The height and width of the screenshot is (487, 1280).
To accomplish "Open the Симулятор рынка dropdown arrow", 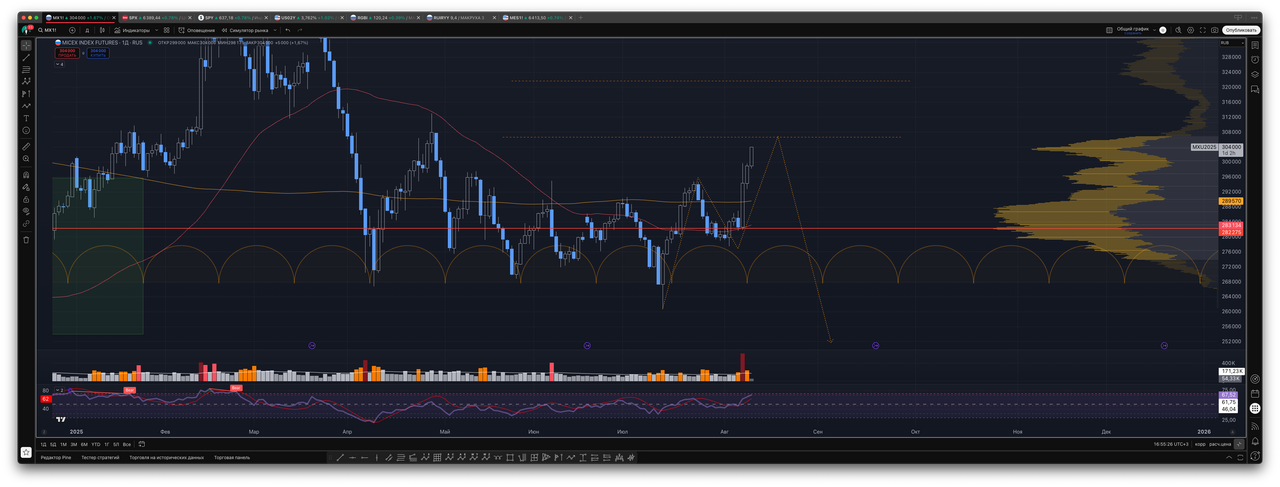I will tap(273, 30).
